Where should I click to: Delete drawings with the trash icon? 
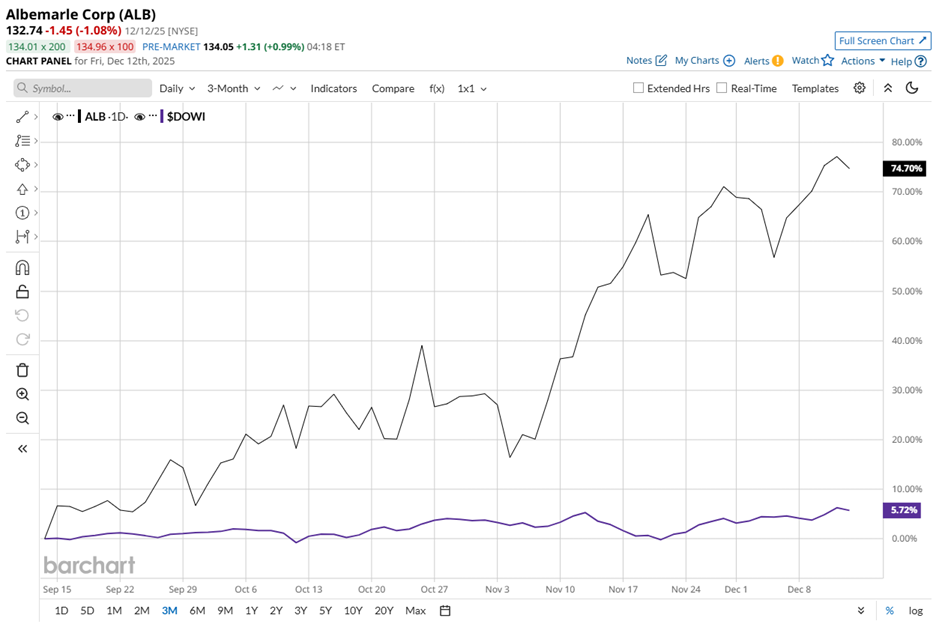pyautogui.click(x=22, y=370)
